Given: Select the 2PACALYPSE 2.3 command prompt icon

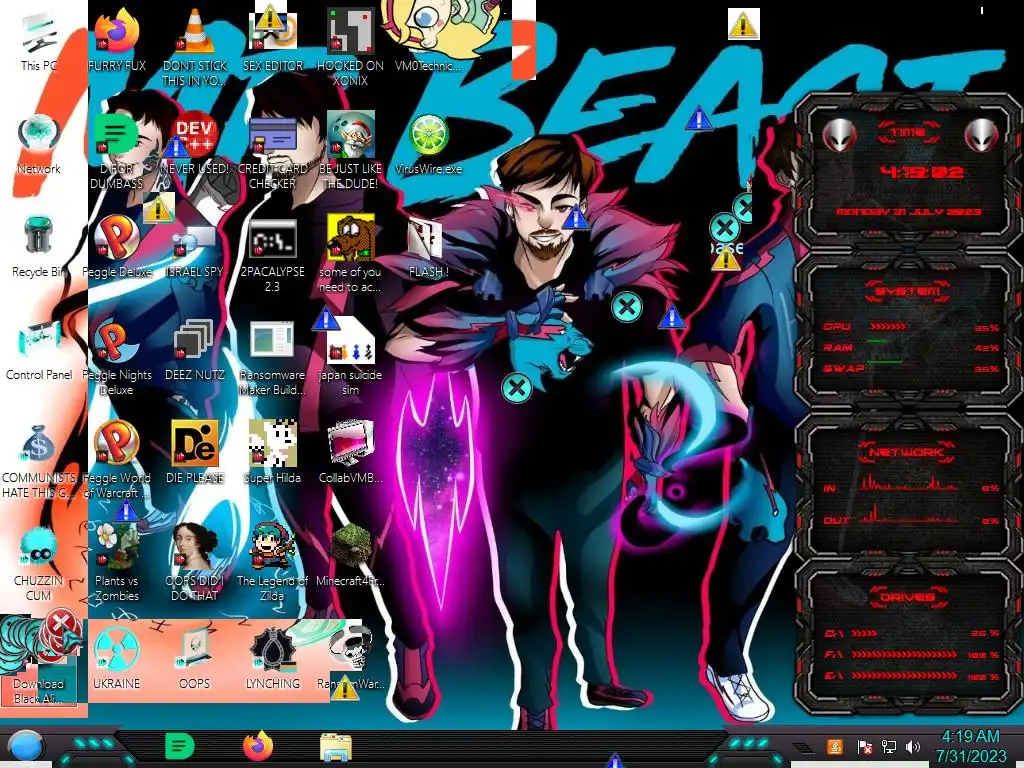Looking at the screenshot, I should point(273,255).
